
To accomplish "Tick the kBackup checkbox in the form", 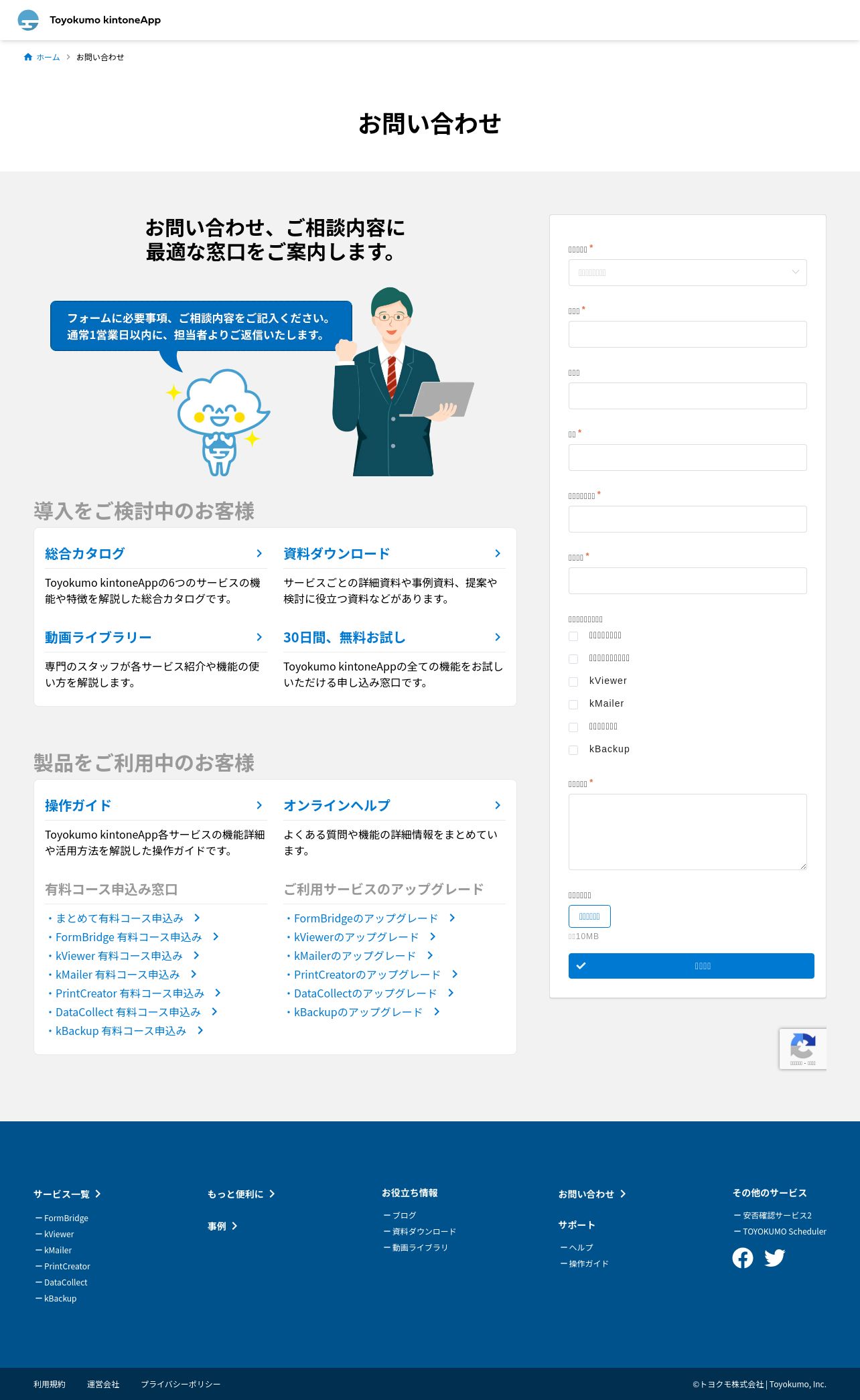I will 573,750.
